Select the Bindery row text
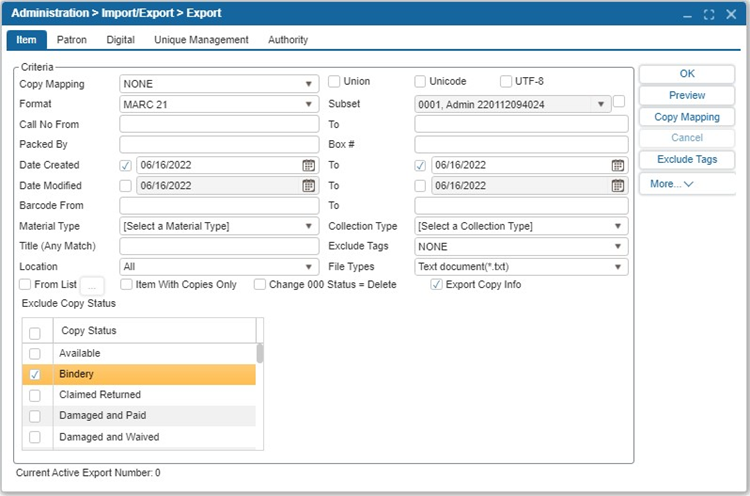Image resolution: width=750 pixels, height=496 pixels. tap(77, 374)
